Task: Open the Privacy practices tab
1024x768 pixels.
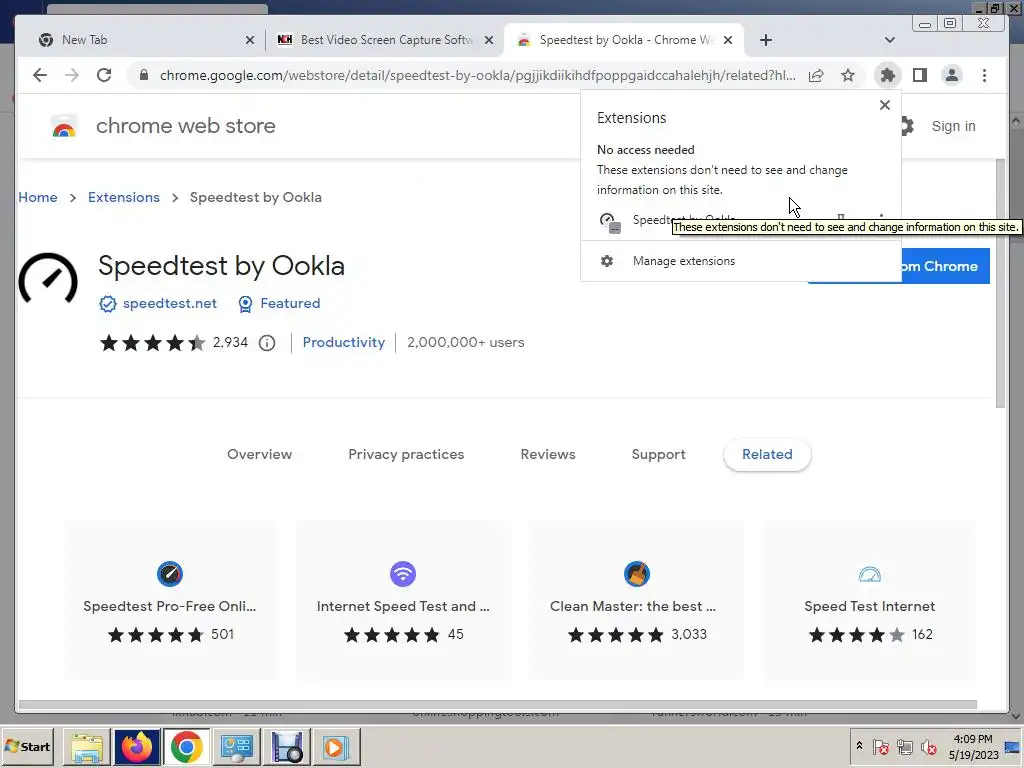Action: coord(406,455)
